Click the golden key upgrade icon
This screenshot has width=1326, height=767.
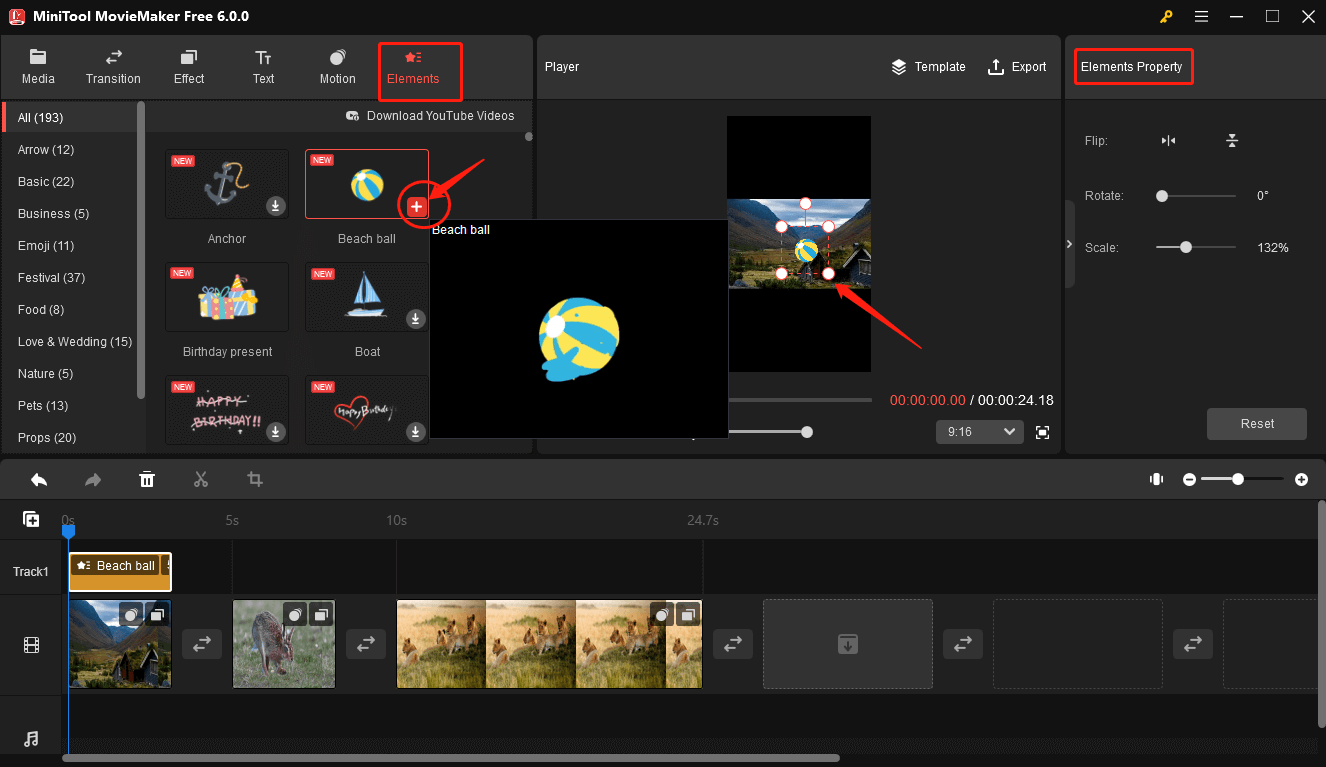1166,16
